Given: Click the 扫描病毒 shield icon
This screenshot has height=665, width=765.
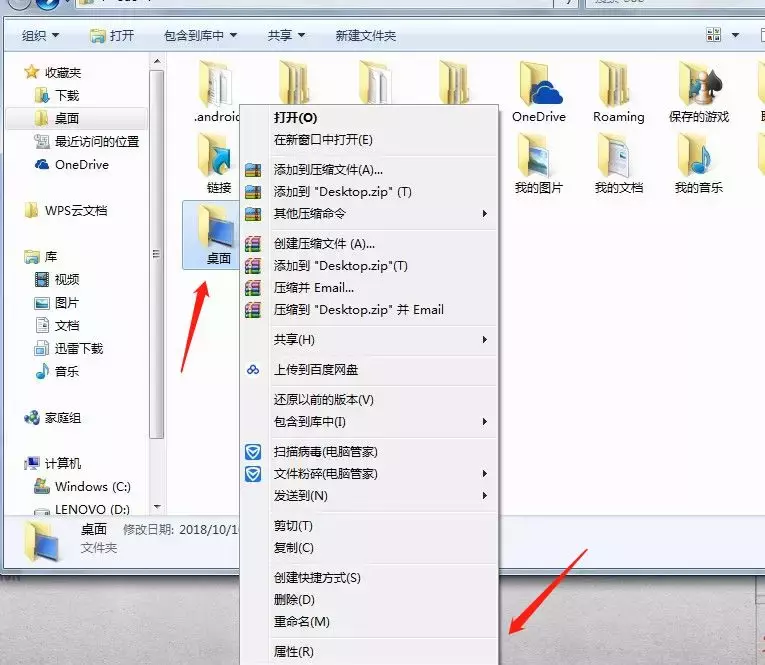Looking at the screenshot, I should coord(253,452).
